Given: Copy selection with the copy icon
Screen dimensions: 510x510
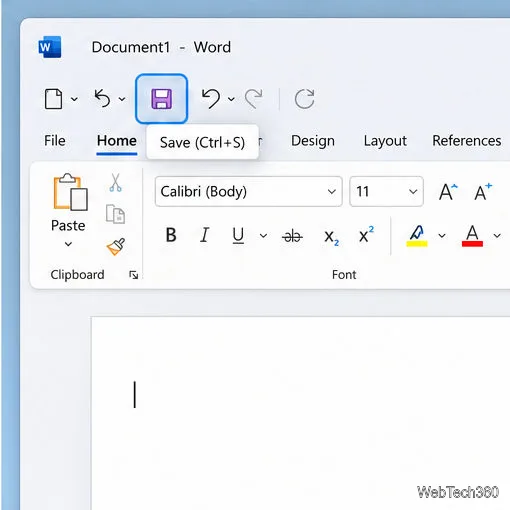Looking at the screenshot, I should [x=115, y=214].
